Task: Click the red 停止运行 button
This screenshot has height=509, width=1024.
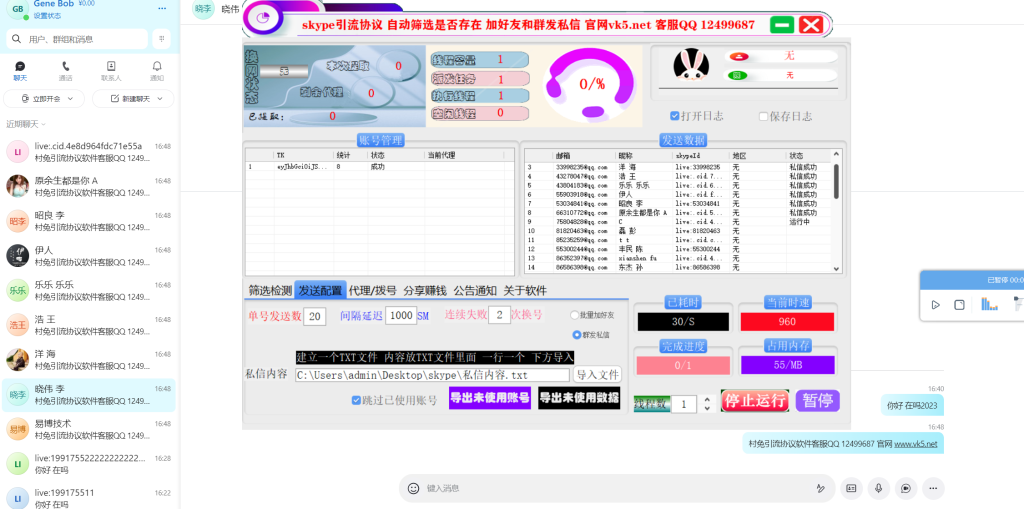Action: tap(755, 401)
